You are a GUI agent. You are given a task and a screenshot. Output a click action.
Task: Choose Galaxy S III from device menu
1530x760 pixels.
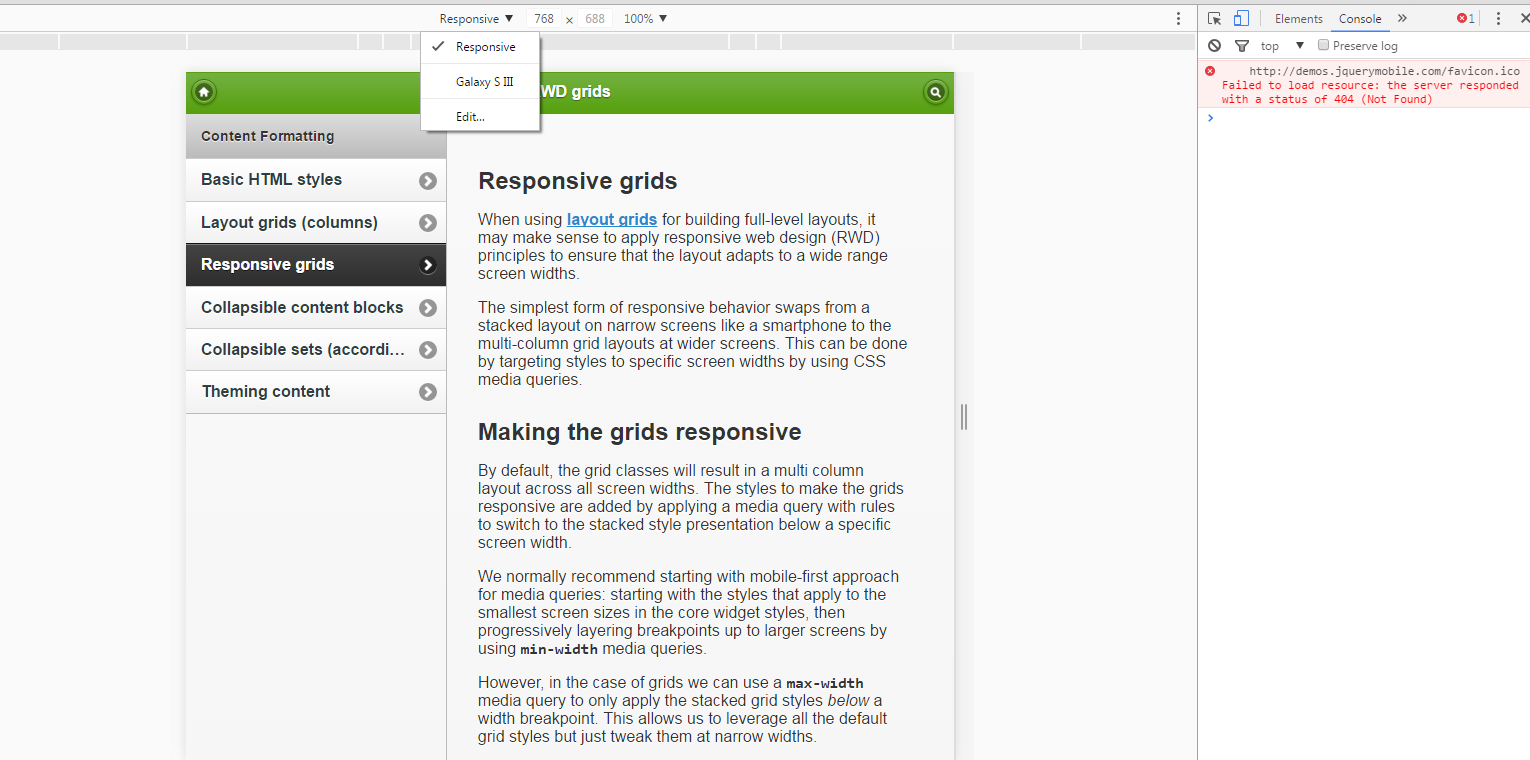[480, 82]
